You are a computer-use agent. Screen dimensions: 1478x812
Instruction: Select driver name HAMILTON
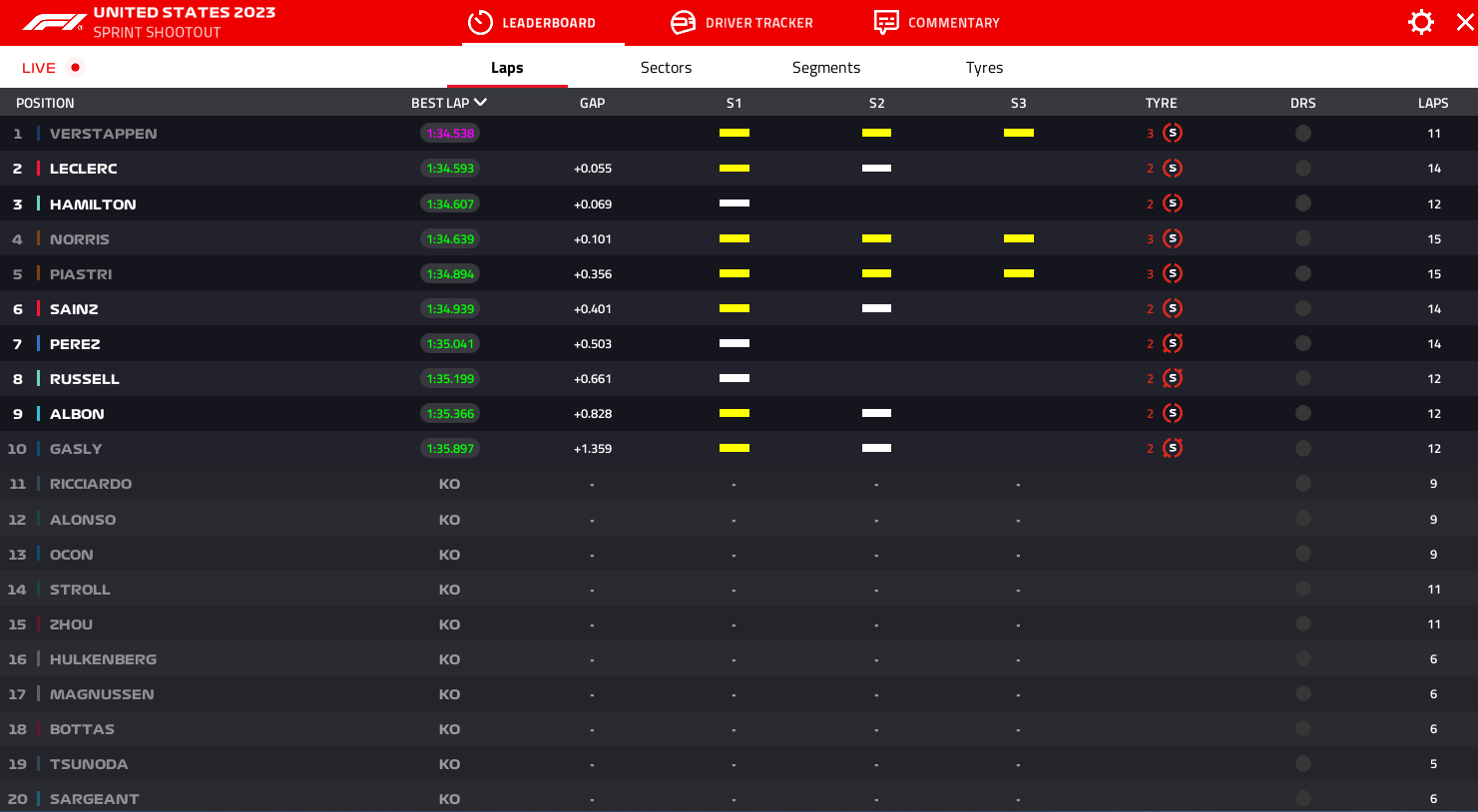pyautogui.click(x=93, y=204)
